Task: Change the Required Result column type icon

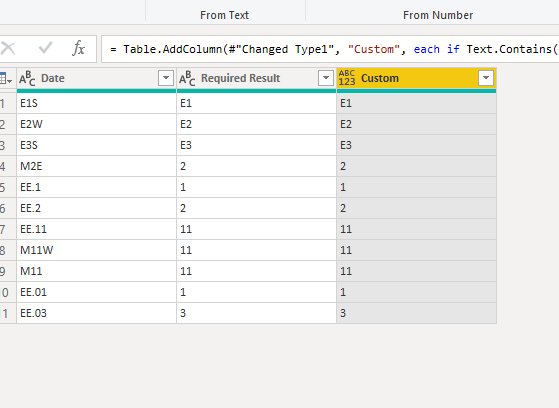Action: [x=187, y=78]
